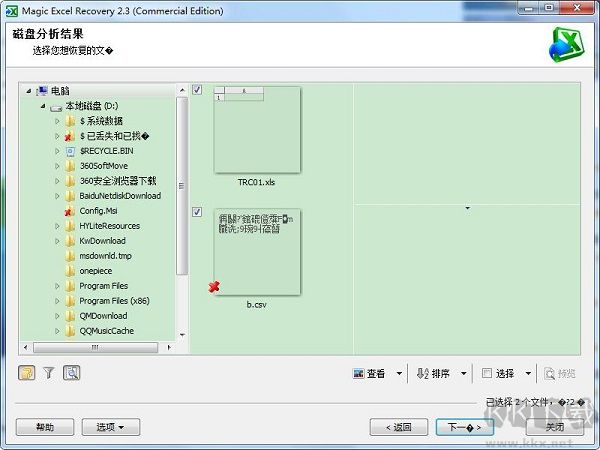
Task: Open the 排序 dropdown arrow
Action: coord(463,373)
